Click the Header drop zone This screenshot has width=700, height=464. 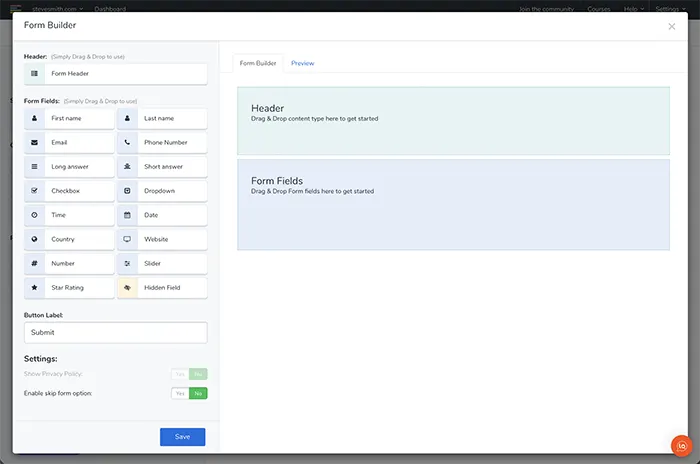pos(453,121)
